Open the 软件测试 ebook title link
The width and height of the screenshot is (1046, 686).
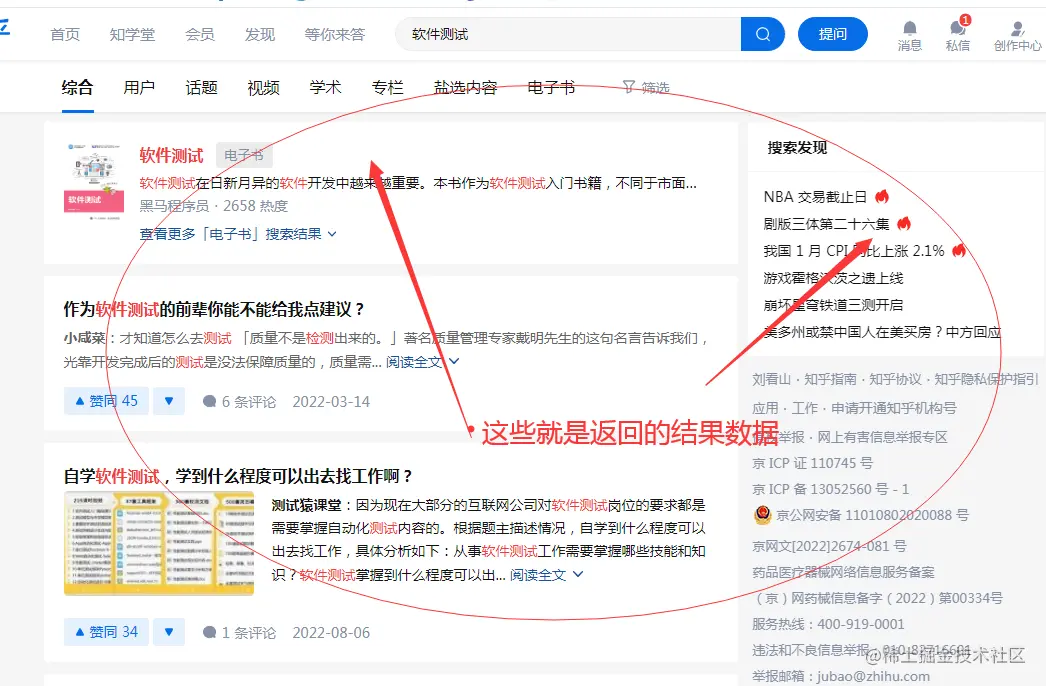tap(171, 155)
